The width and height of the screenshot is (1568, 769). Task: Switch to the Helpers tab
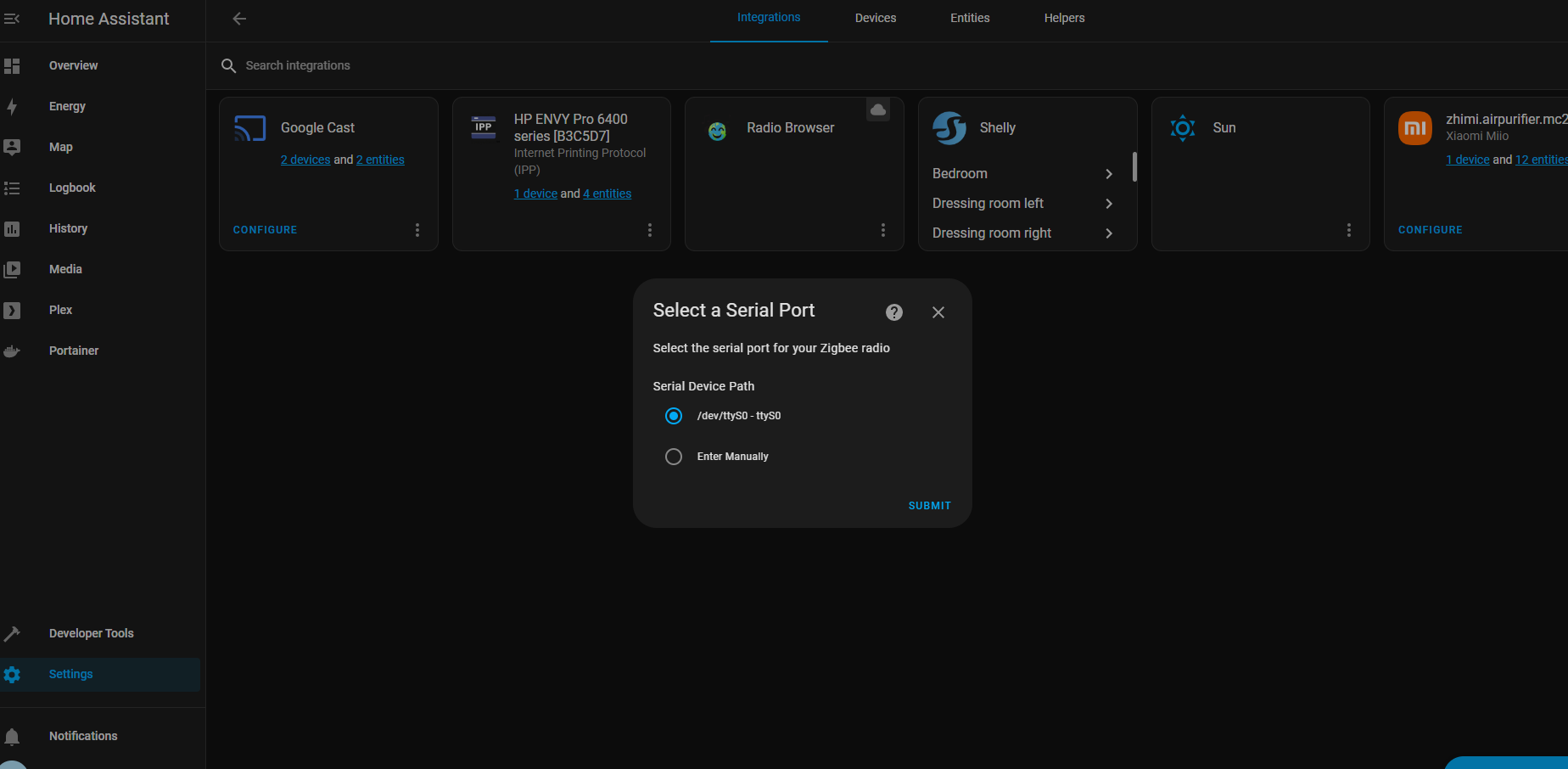[1064, 18]
